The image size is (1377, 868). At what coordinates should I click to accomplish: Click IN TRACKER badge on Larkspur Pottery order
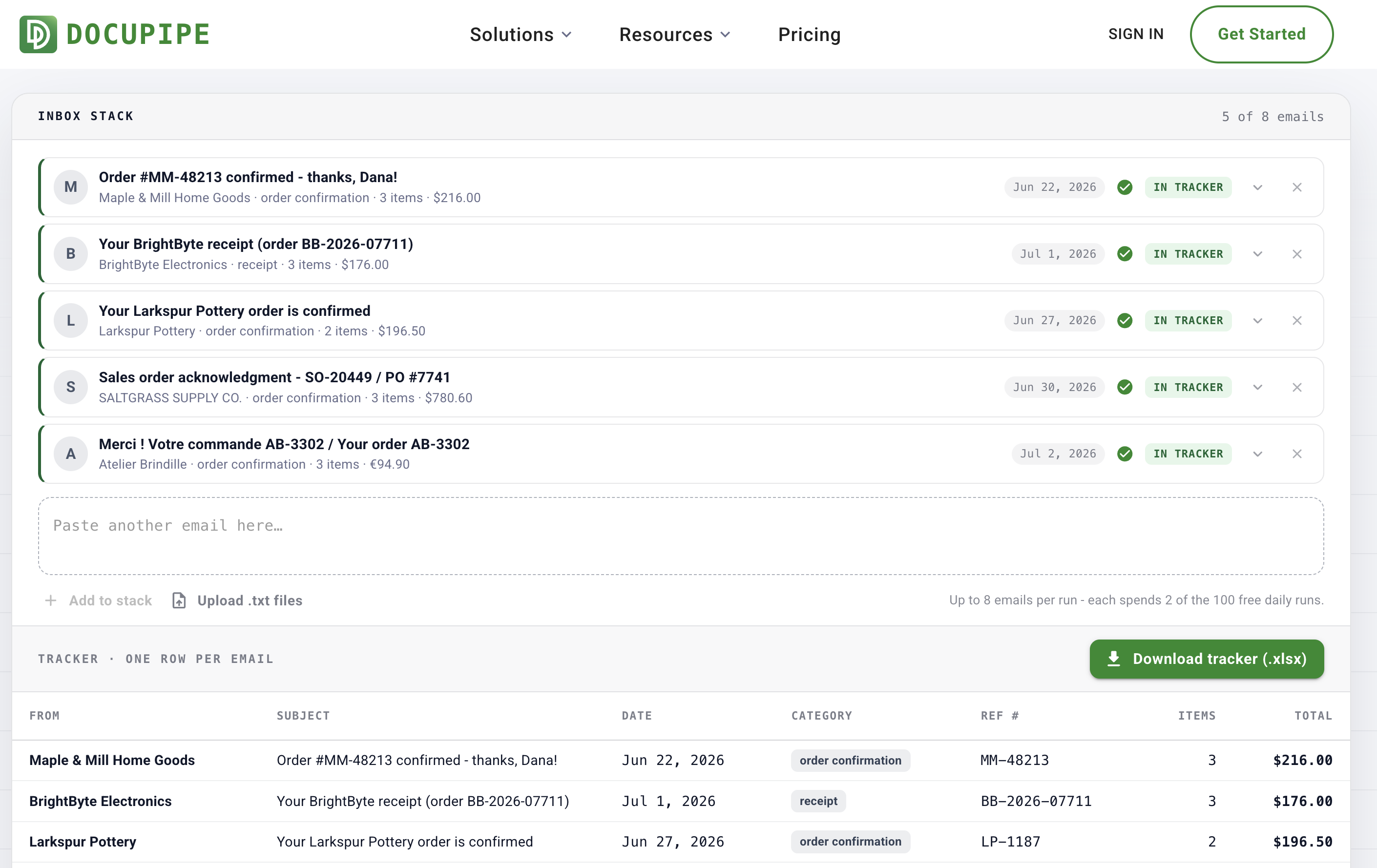click(1189, 321)
